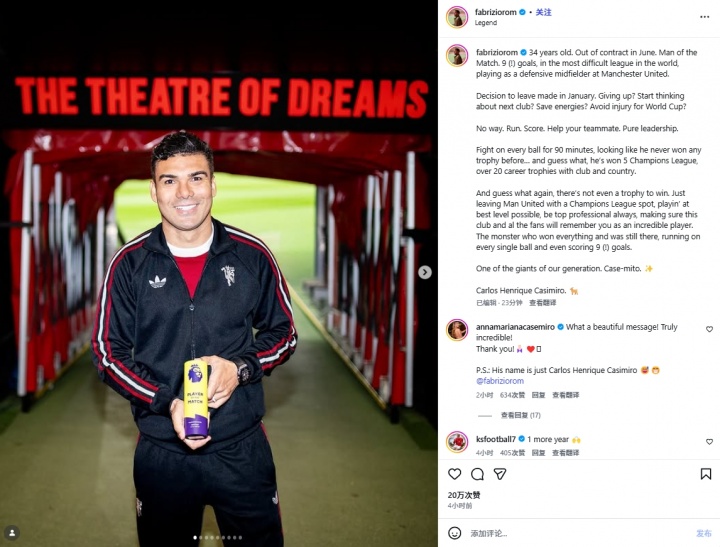Like the post with heart icon

tap(455, 474)
